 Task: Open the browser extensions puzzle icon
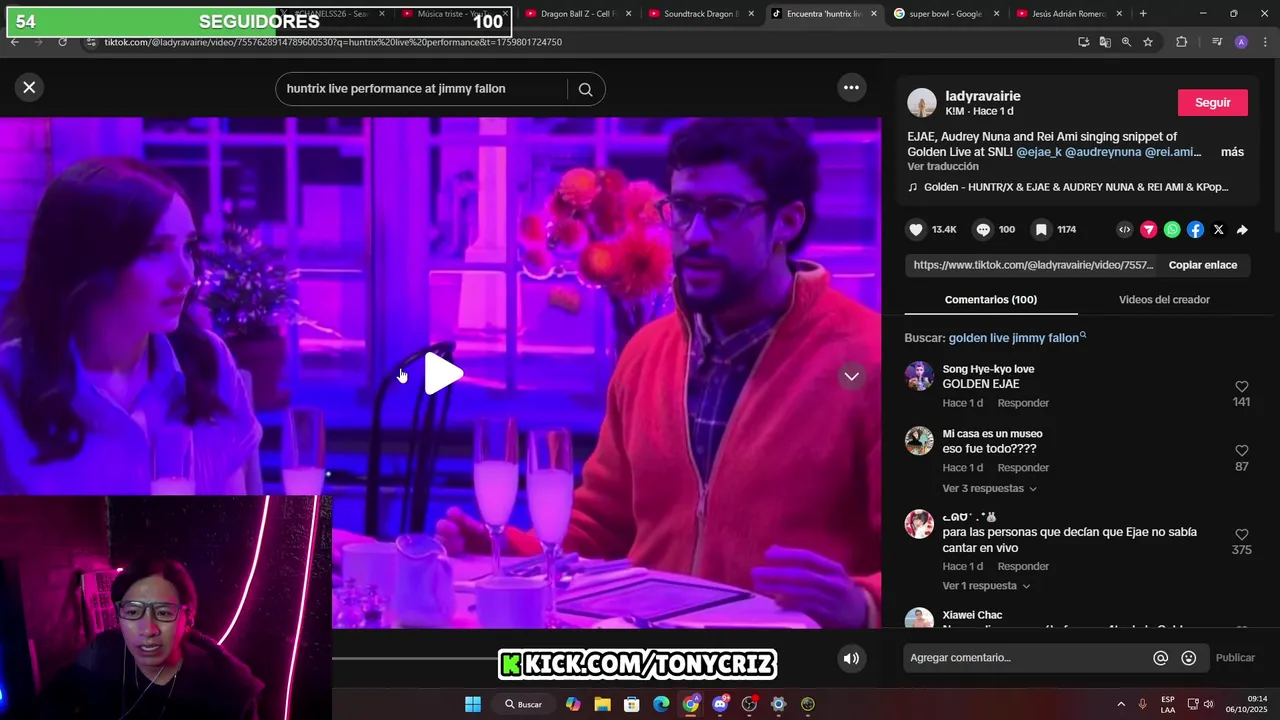point(1182,42)
